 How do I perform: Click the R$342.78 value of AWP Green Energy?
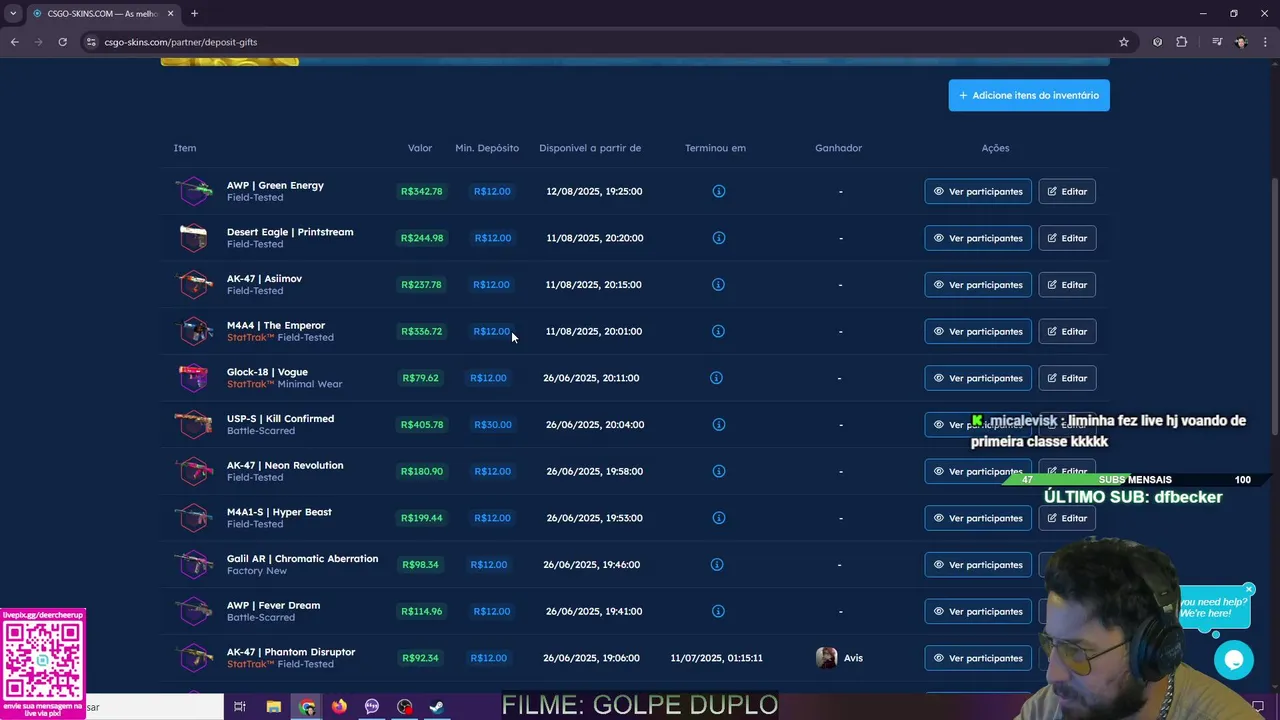click(421, 191)
